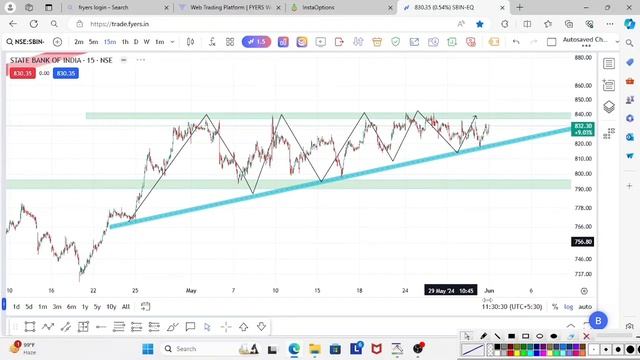Open the indicators fx menu
The width and height of the screenshot is (640, 360).
point(212,42)
